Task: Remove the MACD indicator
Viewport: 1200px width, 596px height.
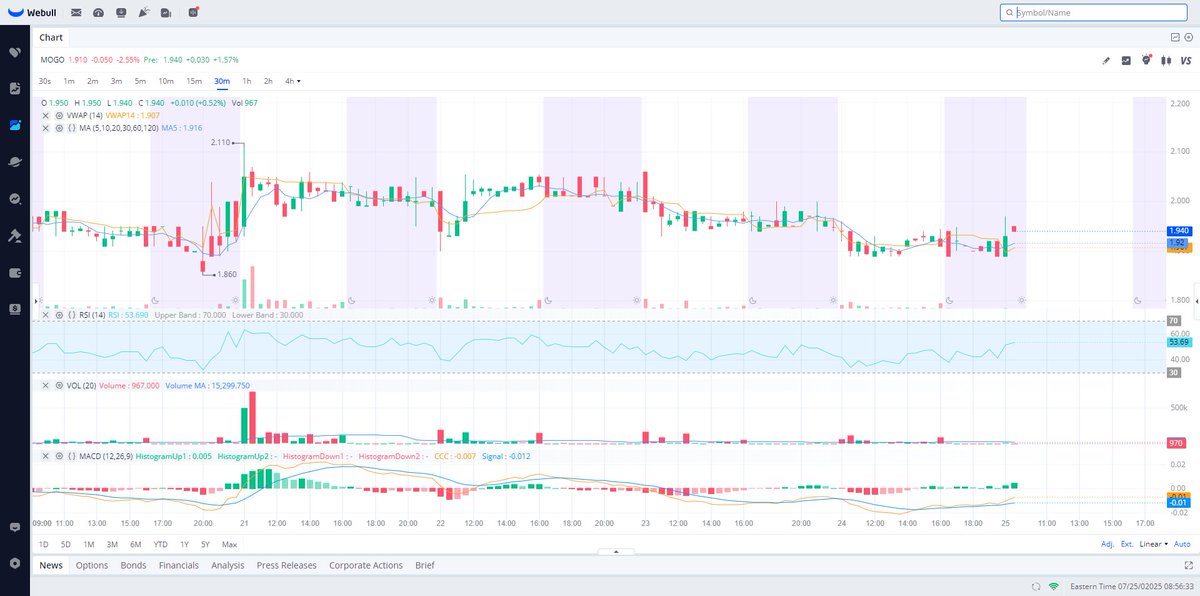Action: 46,456
